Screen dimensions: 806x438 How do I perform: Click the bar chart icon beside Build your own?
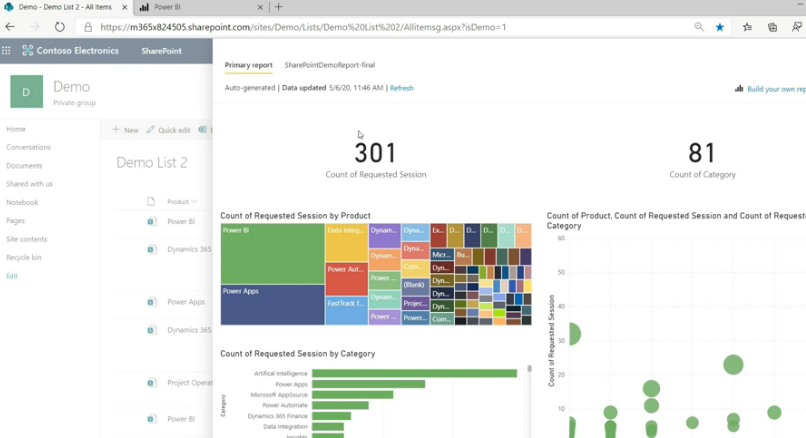pos(739,88)
